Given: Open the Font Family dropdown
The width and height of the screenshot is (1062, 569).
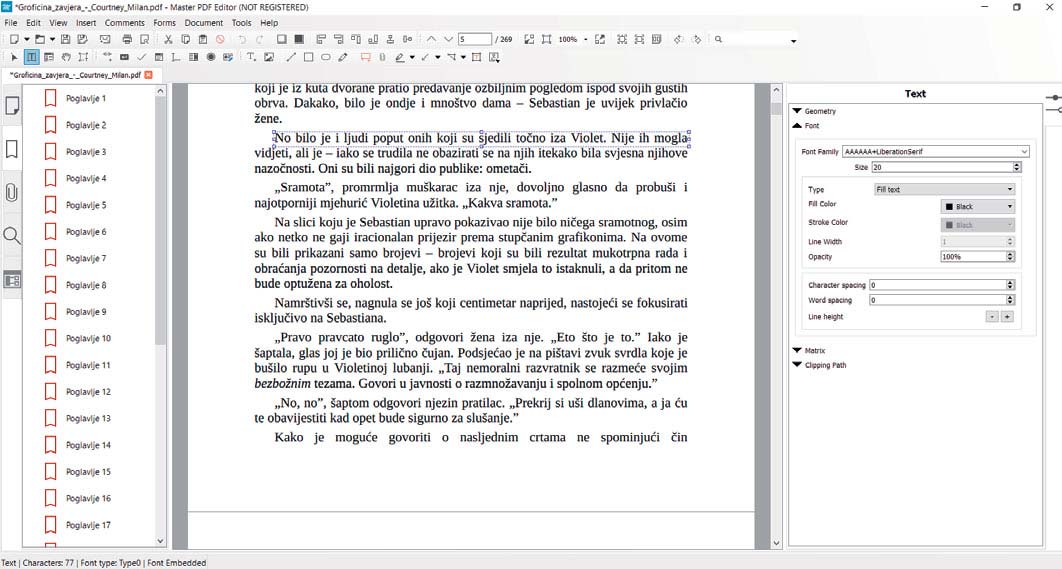Looking at the screenshot, I should tap(935, 151).
